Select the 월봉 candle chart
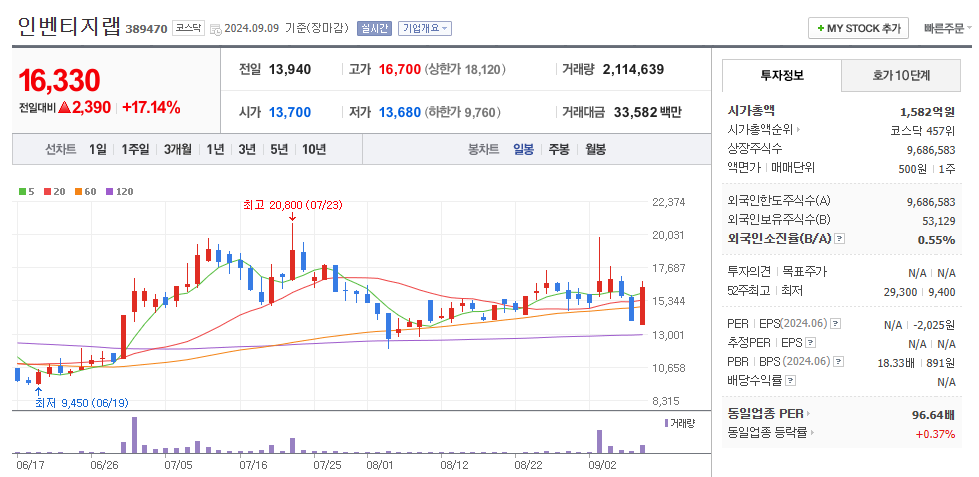979x477 pixels. pyautogui.click(x=595, y=150)
